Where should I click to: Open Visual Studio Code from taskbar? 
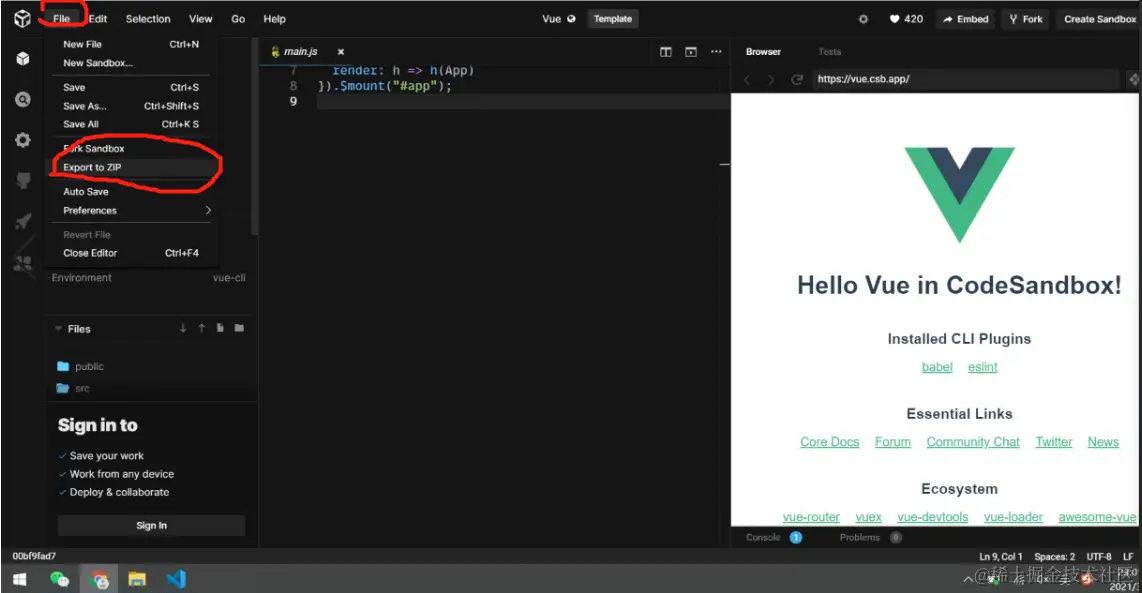176,579
